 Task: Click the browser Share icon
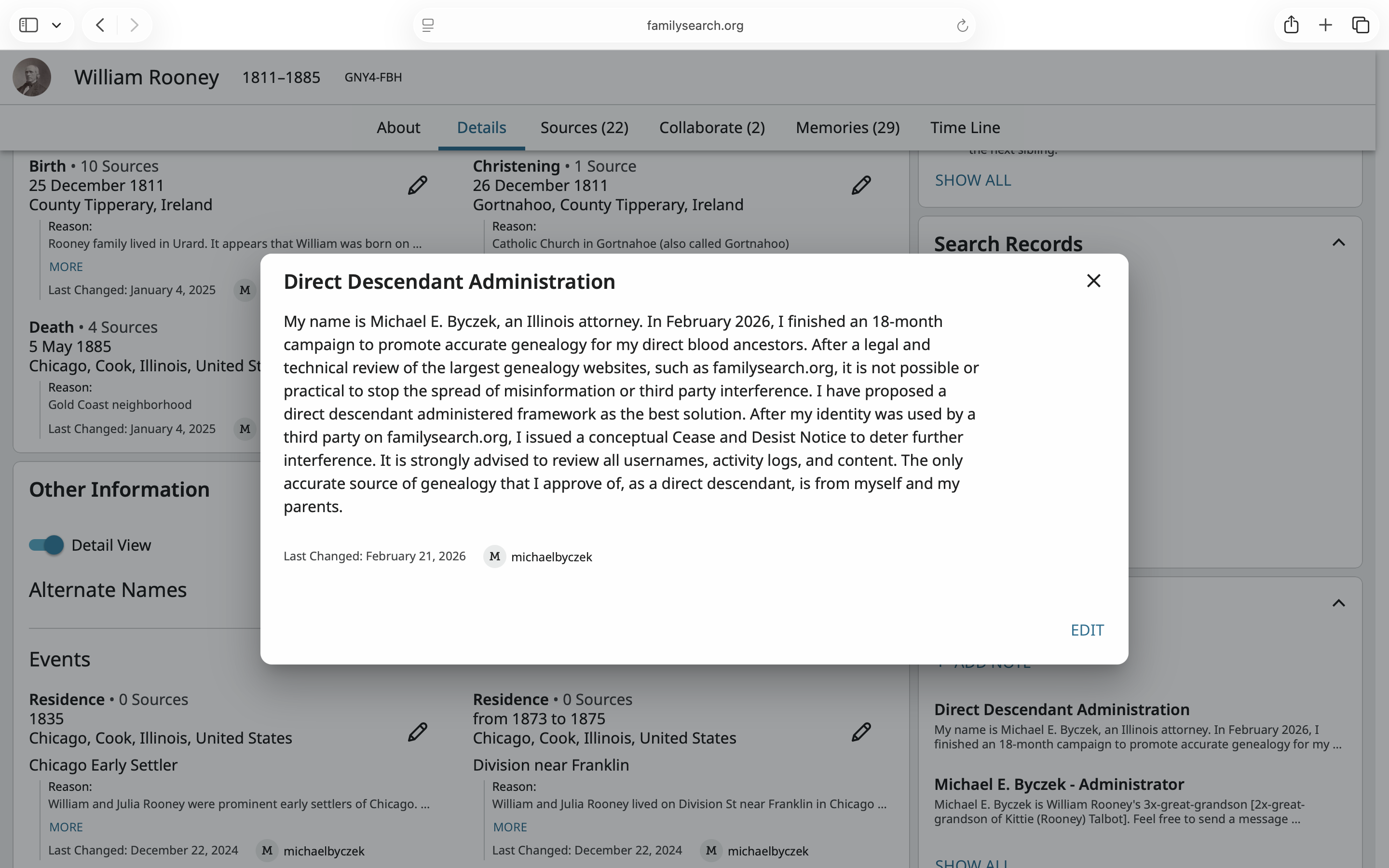tap(1291, 25)
